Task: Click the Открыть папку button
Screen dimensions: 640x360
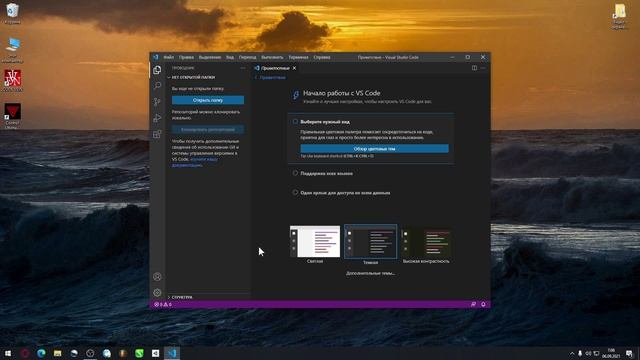Action: click(x=208, y=100)
